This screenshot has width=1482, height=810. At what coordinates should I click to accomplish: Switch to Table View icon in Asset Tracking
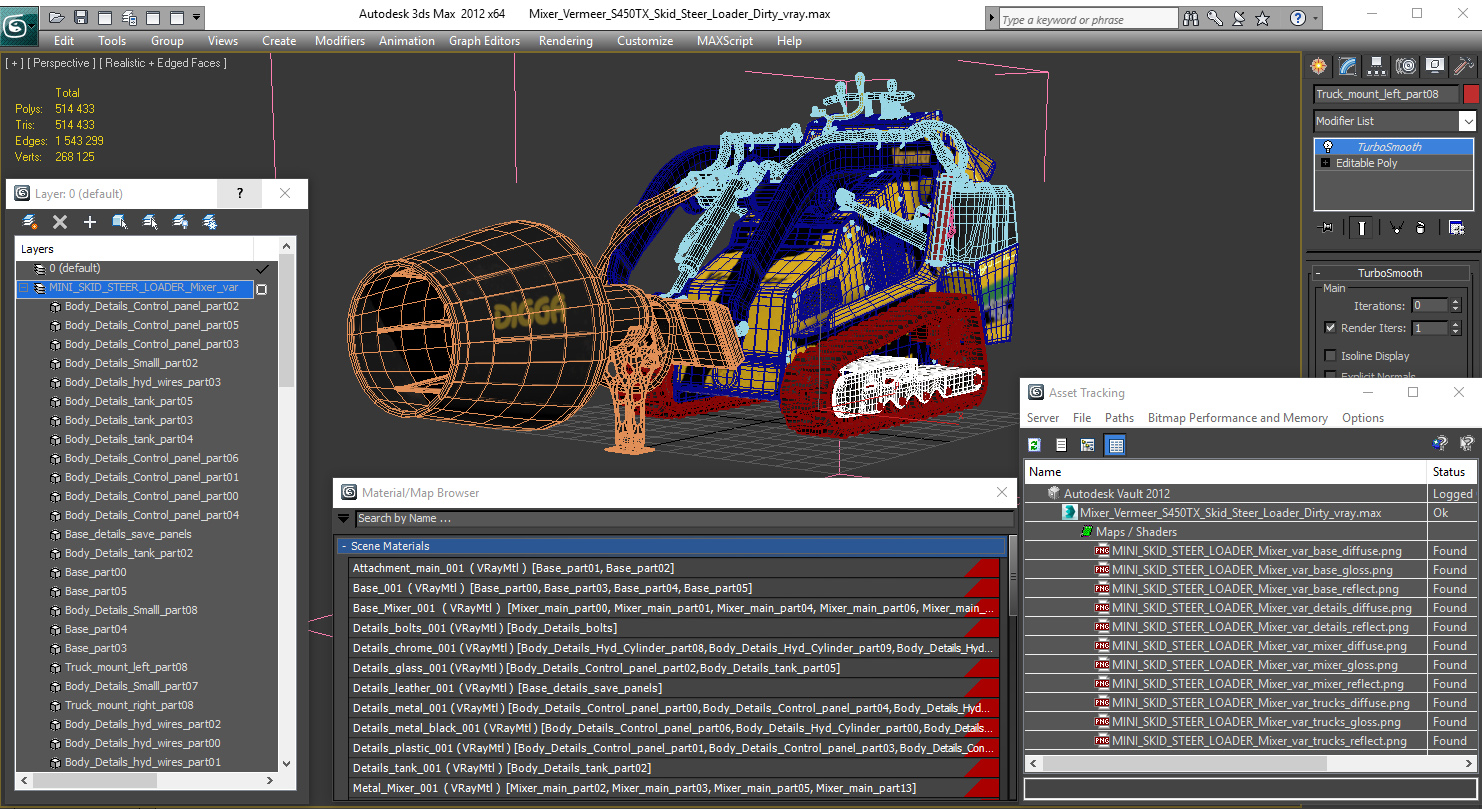click(1116, 445)
